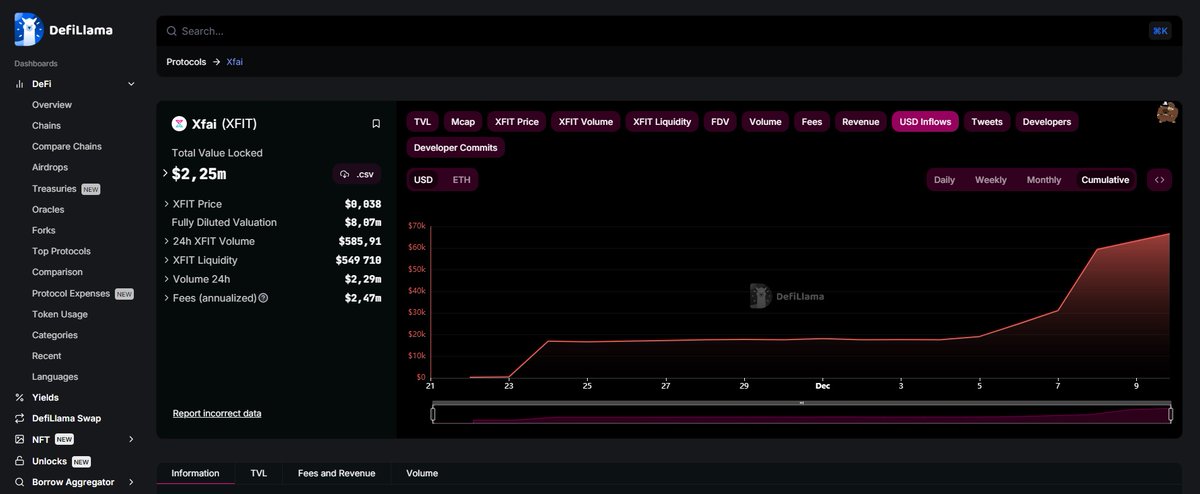The image size is (1200, 494).
Task: Click the DeFi bar chart icon in sidebar
Action: click(x=20, y=84)
